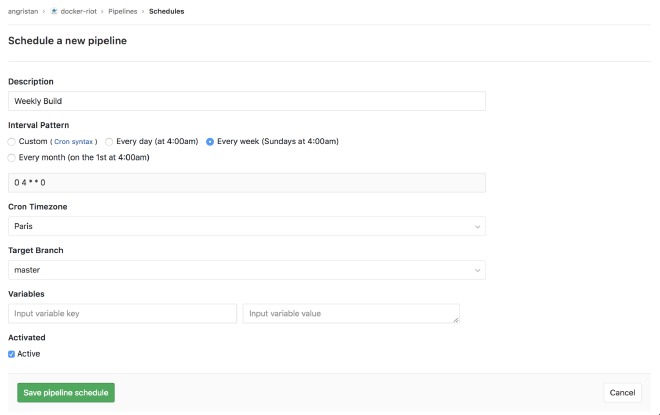660x415 pixels.
Task: Click into the Description field
Action: tap(246, 101)
